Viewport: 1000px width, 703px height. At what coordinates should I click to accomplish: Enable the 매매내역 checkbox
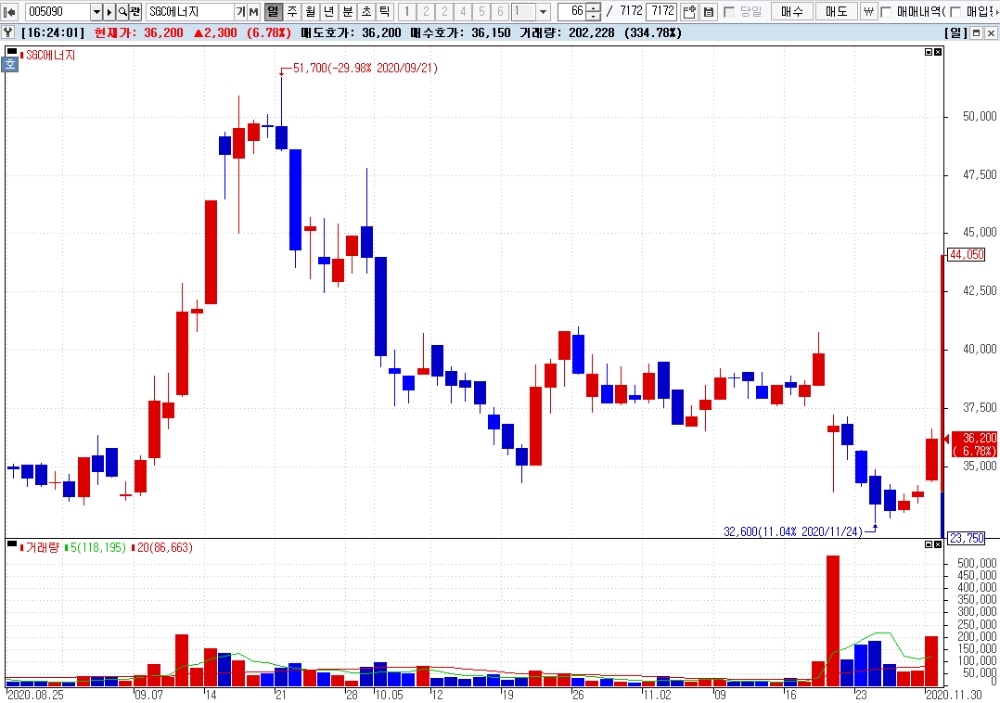click(x=885, y=12)
